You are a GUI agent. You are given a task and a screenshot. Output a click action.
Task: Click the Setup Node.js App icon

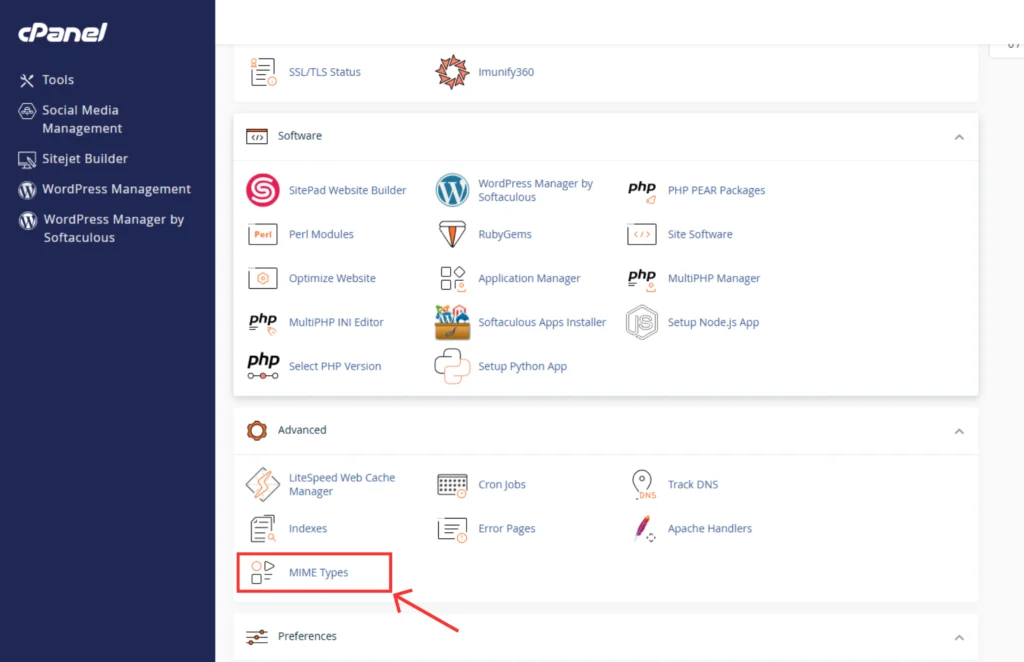click(x=641, y=322)
